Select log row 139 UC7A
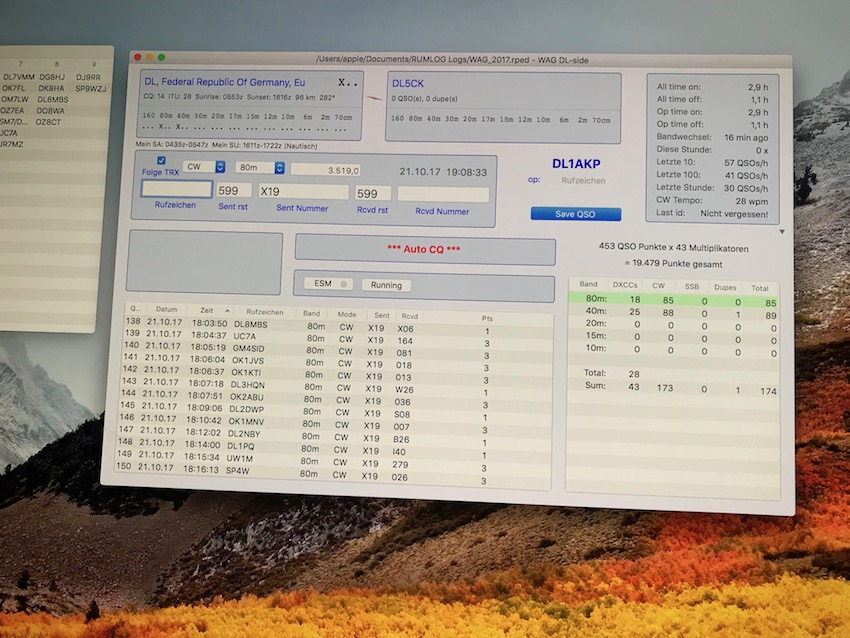850x638 pixels. pos(338,339)
